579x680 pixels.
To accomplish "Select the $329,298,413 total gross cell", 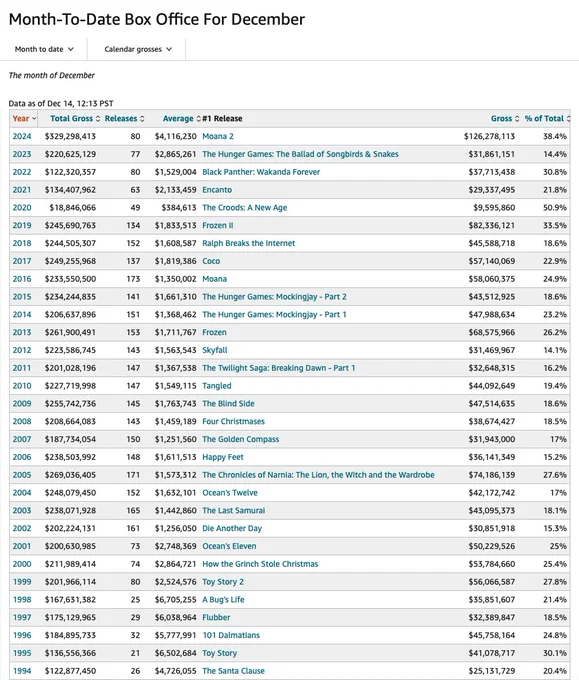I will 70,136.
